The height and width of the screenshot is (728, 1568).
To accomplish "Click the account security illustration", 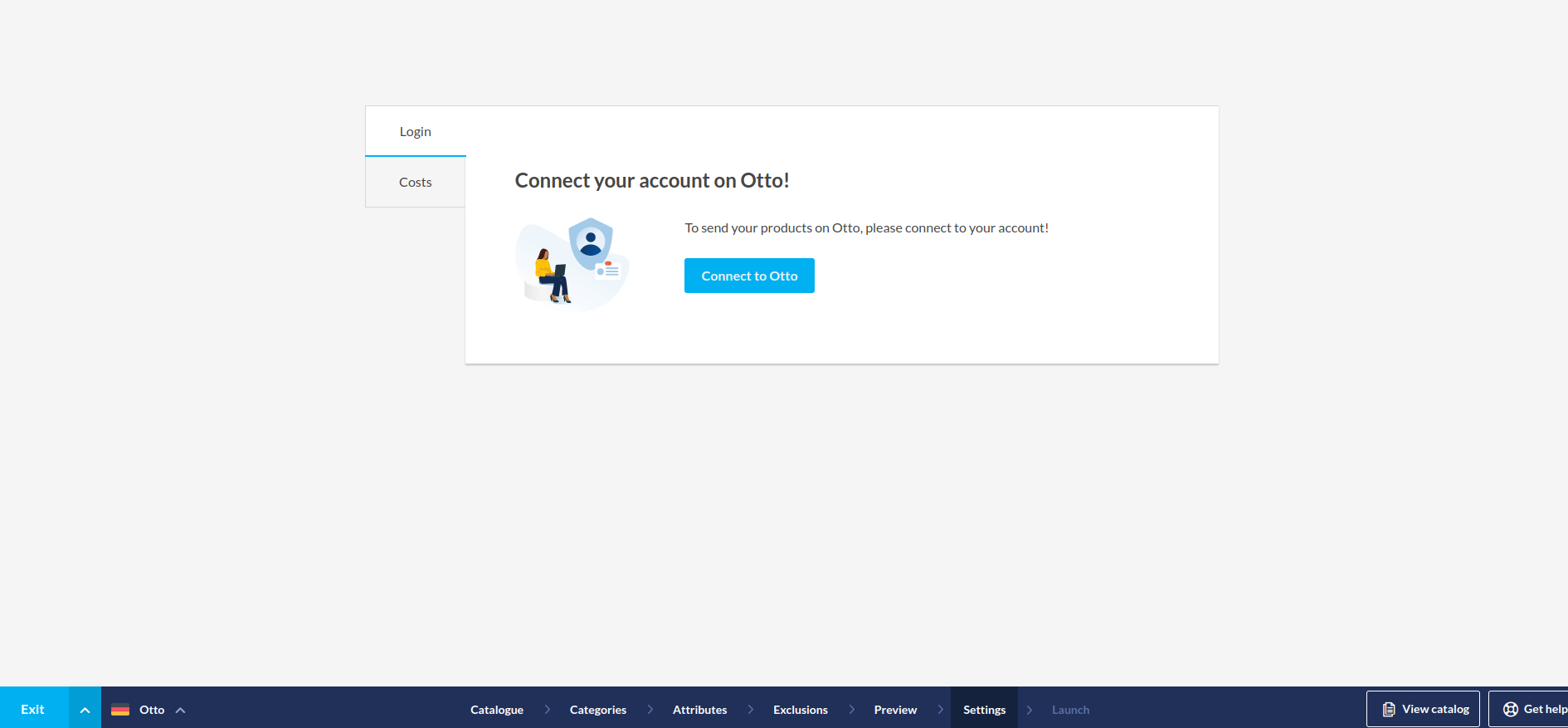I will coord(572,264).
